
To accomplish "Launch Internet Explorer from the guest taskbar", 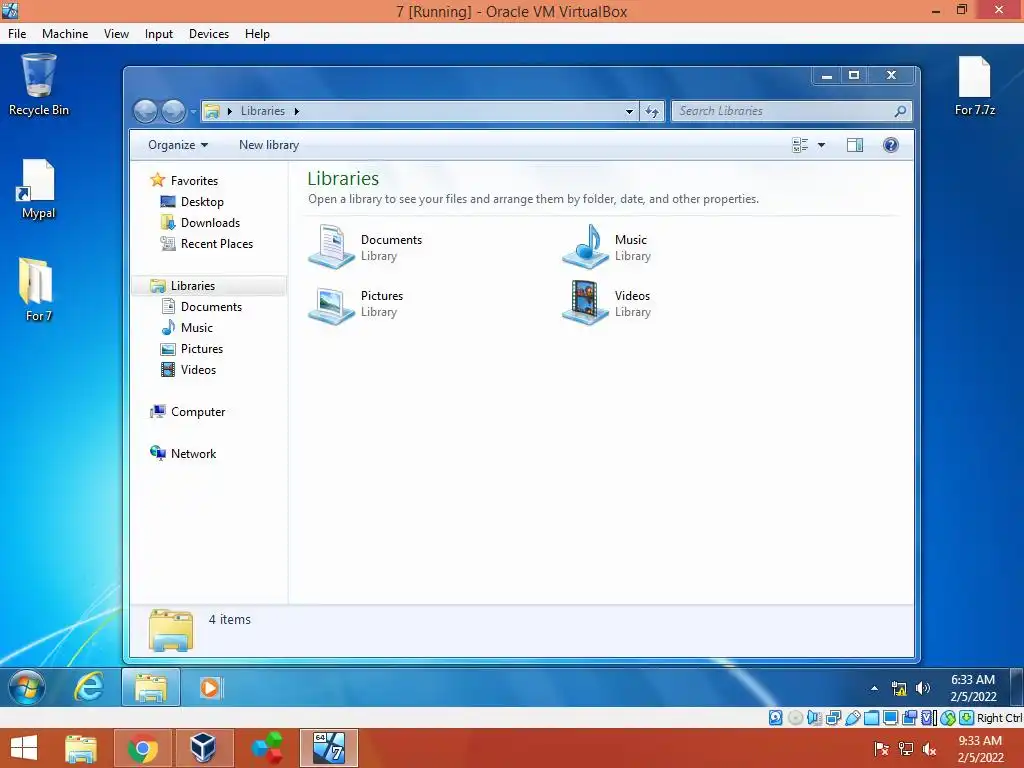I will (x=88, y=687).
